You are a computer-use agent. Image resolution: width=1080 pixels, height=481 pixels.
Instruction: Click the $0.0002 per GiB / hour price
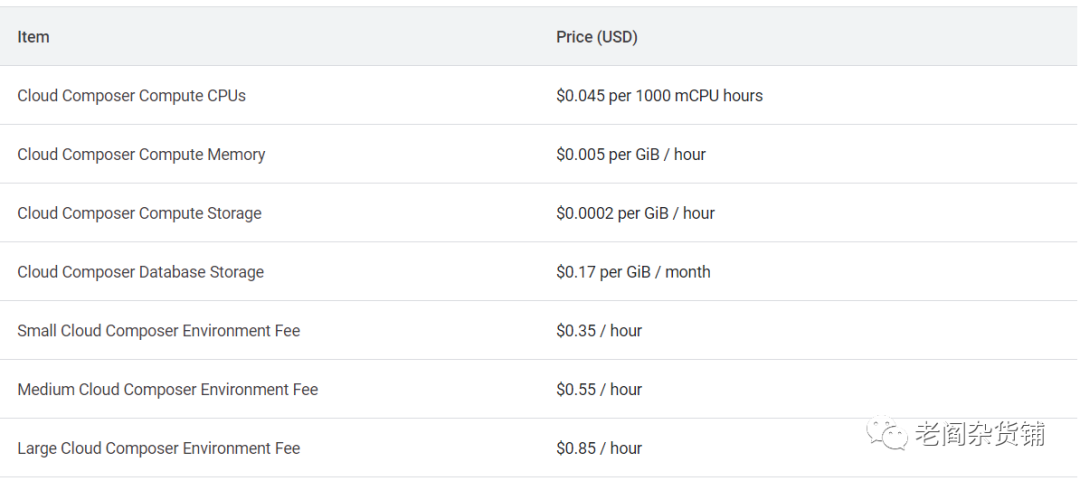(635, 213)
